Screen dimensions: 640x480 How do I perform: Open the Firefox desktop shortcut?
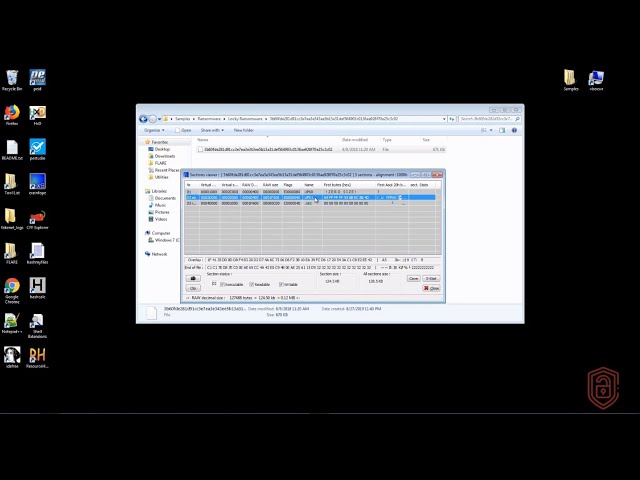(12, 115)
